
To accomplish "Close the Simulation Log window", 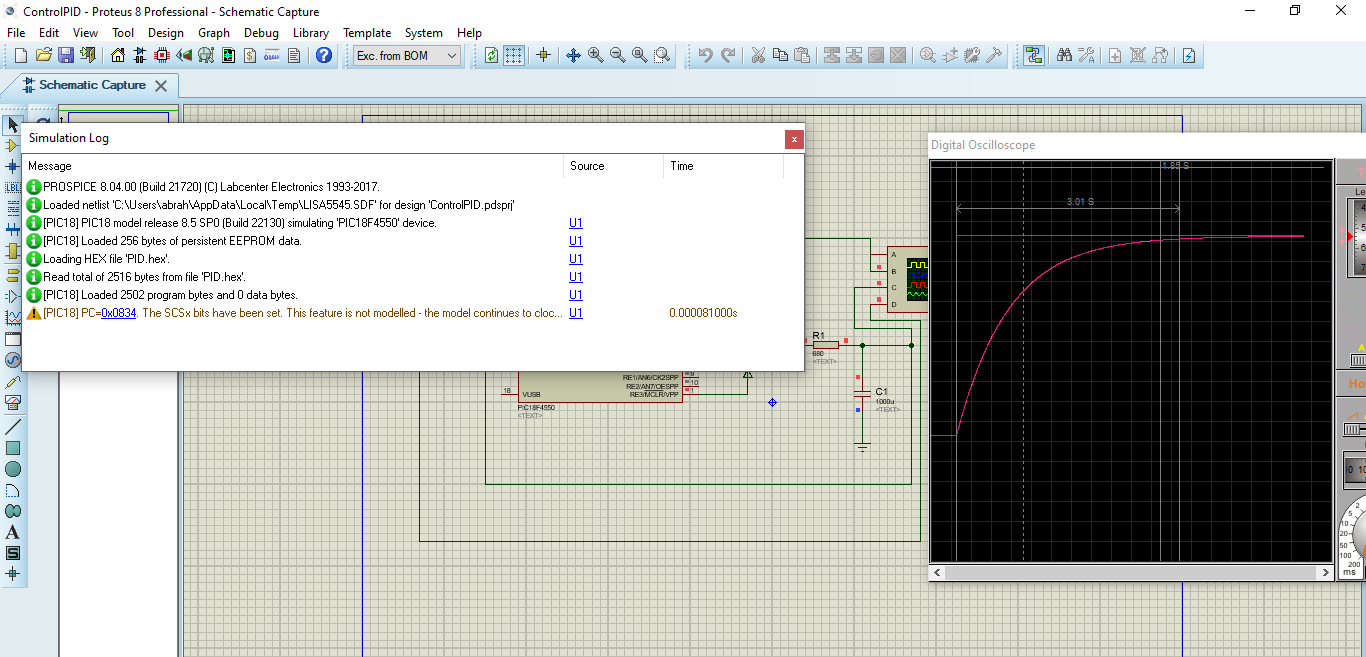I will [x=794, y=139].
